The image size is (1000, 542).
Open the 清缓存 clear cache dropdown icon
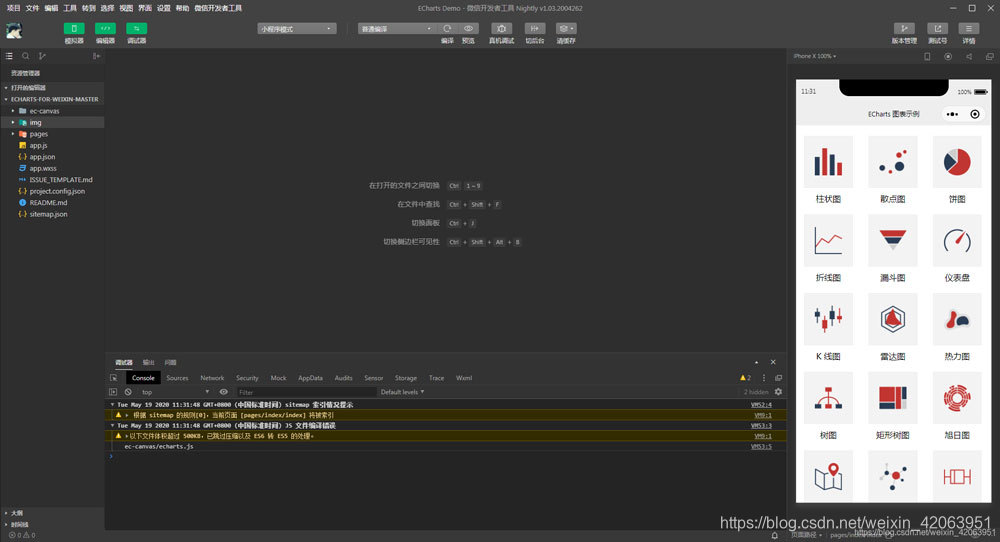coord(566,29)
